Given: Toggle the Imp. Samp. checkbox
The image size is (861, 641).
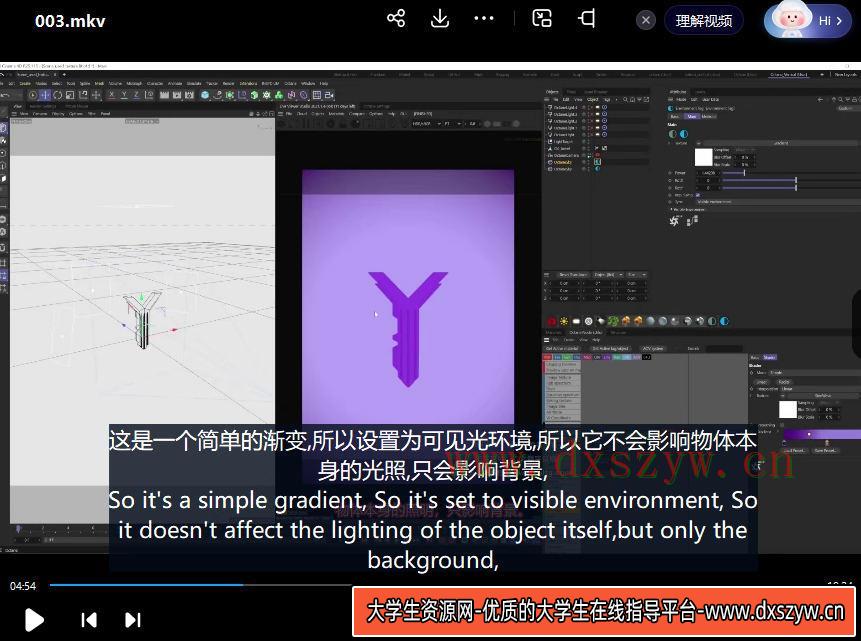Looking at the screenshot, I should pos(698,195).
